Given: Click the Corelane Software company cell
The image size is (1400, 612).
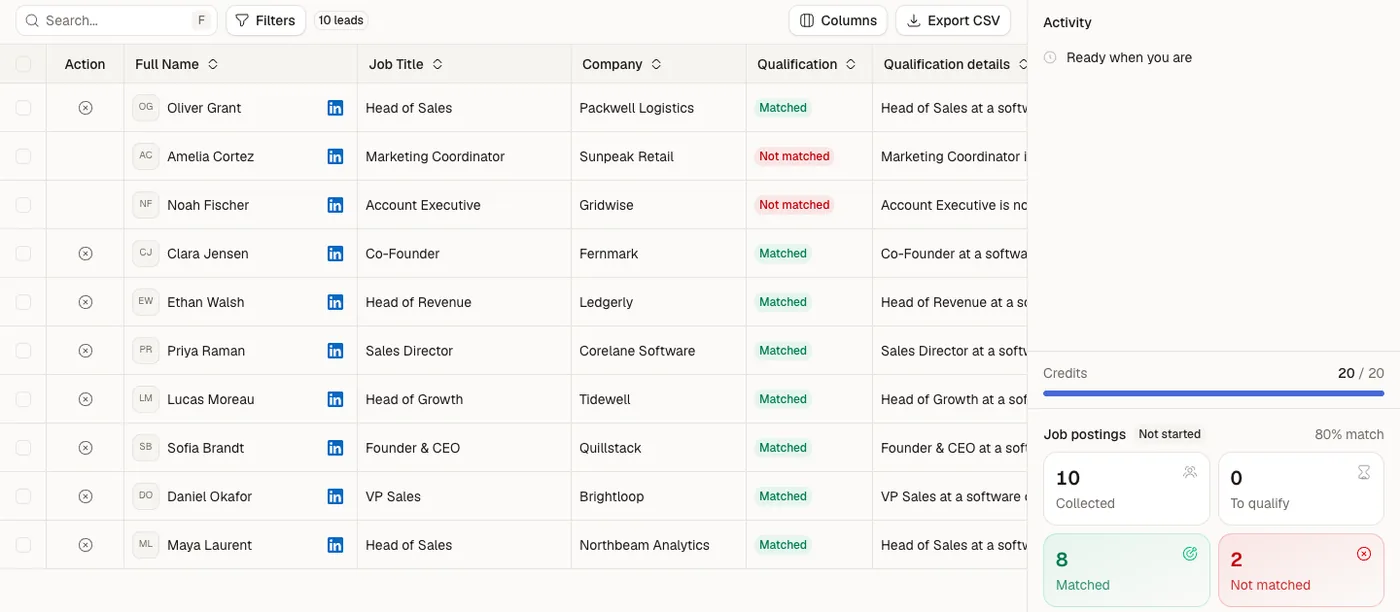Looking at the screenshot, I should point(659,351).
